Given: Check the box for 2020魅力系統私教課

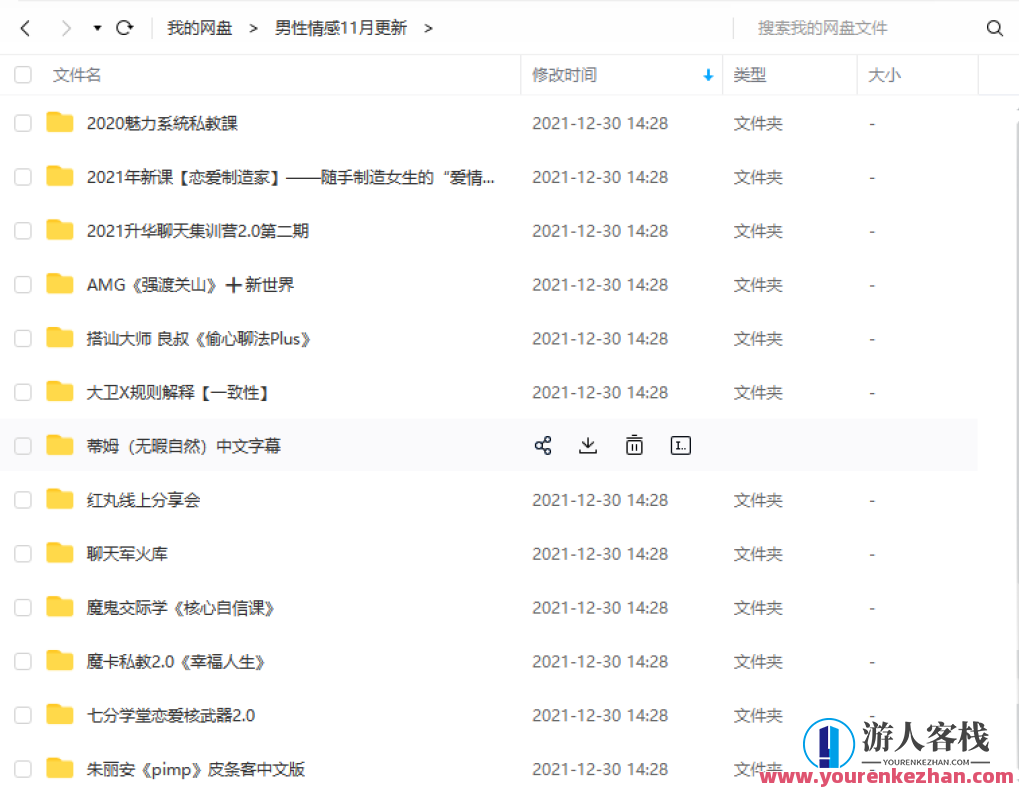Looking at the screenshot, I should point(23,123).
